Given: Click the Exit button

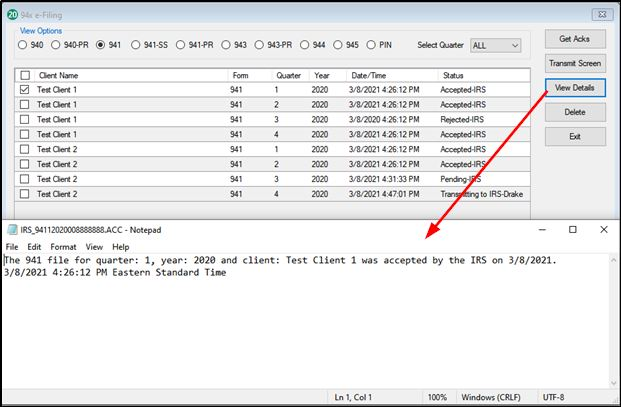Looking at the screenshot, I should [x=574, y=137].
